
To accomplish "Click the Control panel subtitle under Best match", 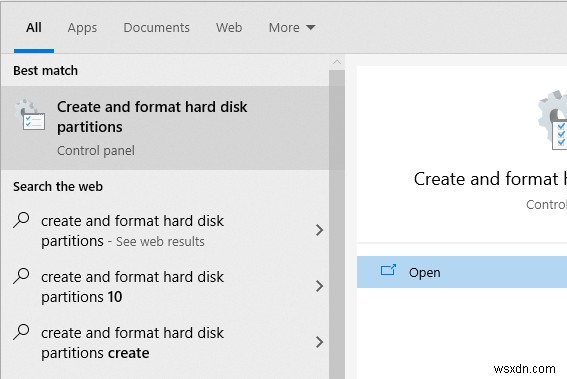I will click(x=96, y=150).
